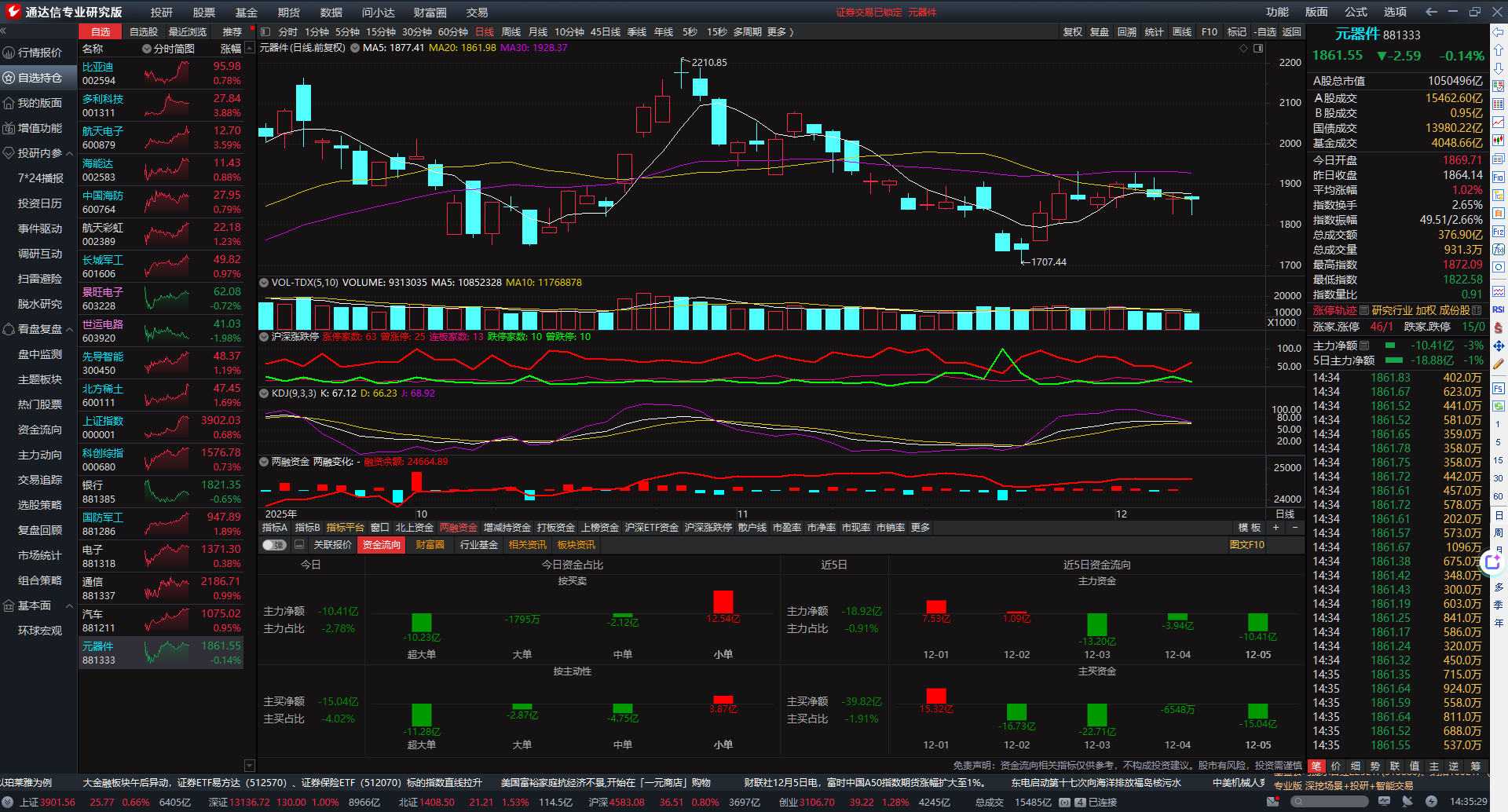Viewport: 1508px width, 812px height.
Task: Open the MA indicator settings dropdown arrow
Action: coord(355,48)
